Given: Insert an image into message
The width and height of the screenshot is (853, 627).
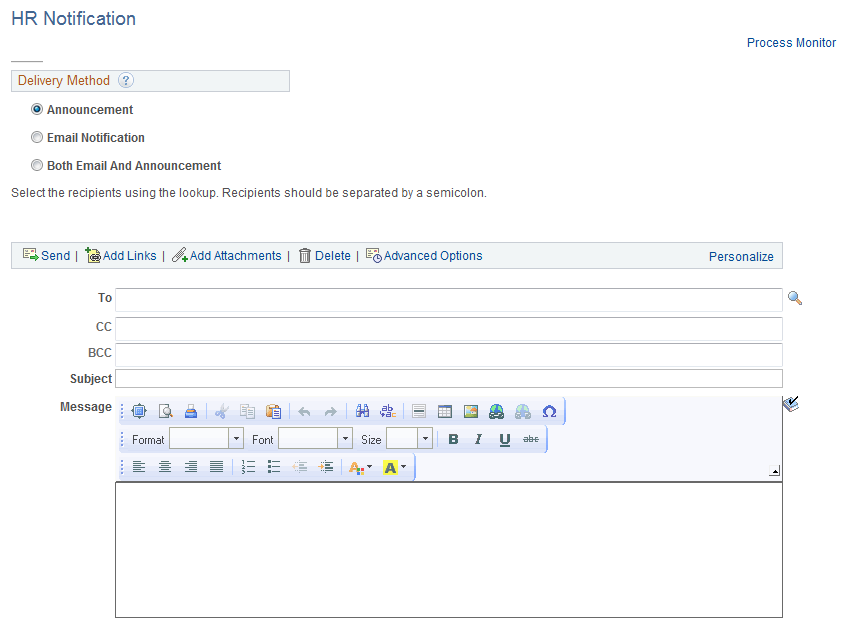Looking at the screenshot, I should click(471, 411).
